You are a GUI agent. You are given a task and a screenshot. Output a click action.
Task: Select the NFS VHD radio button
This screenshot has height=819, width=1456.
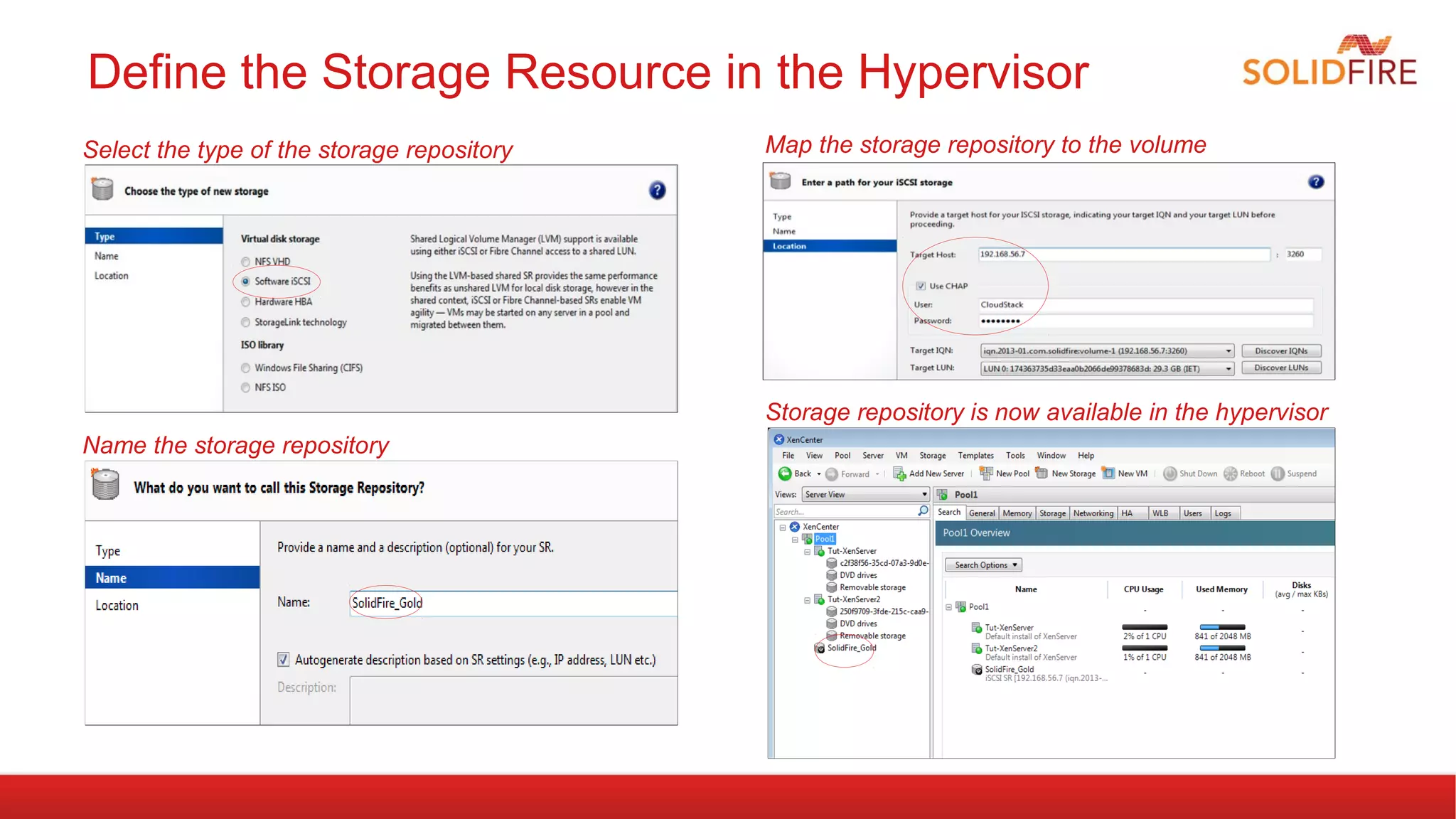(245, 262)
